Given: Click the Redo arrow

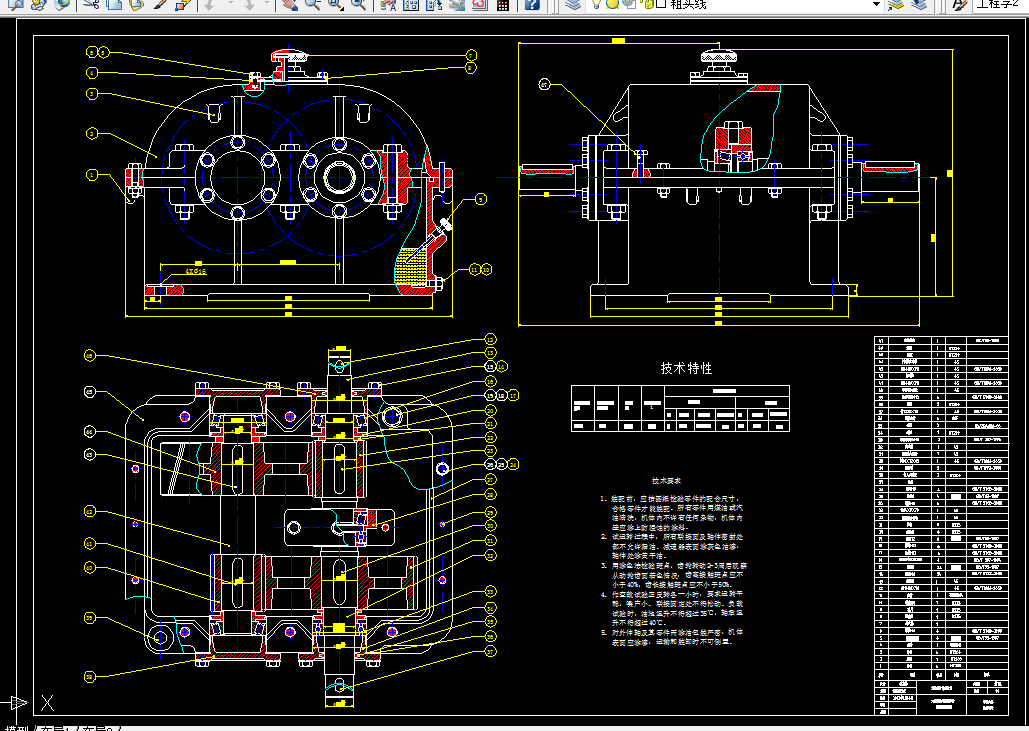Looking at the screenshot, I should click(249, 5).
